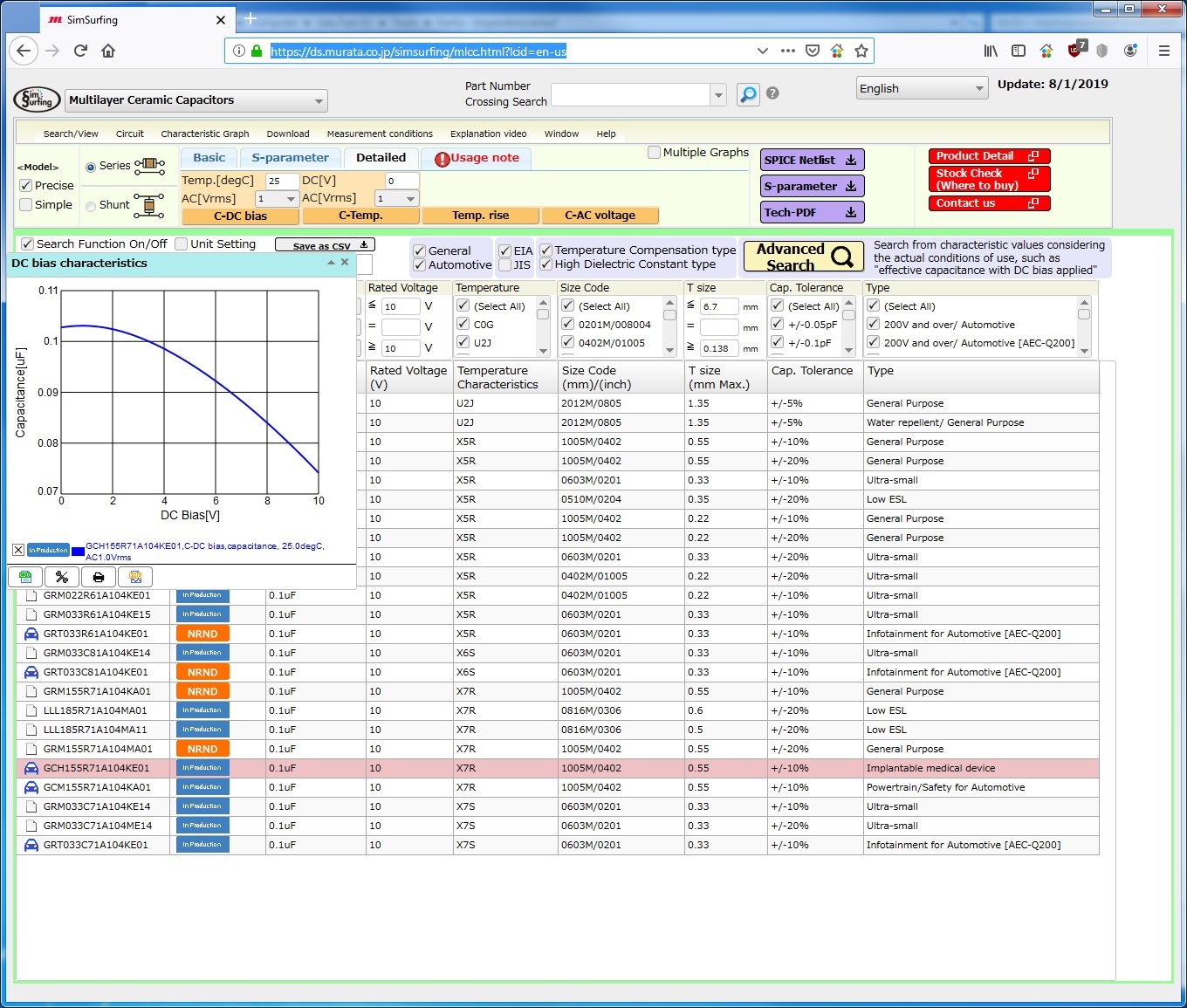
Task: Click the series circuit model icon
Action: [150, 164]
